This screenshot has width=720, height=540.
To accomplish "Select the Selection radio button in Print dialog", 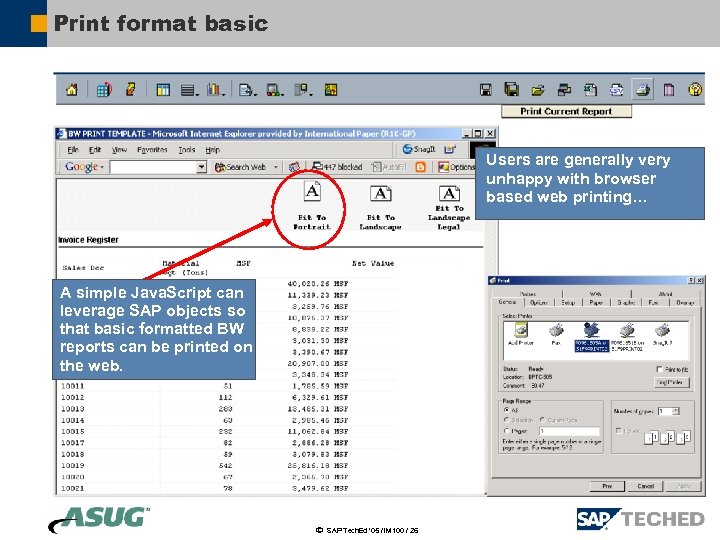I will (506, 420).
